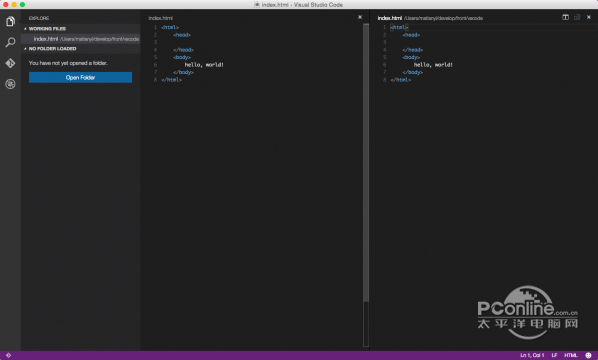This screenshot has width=598, height=360.
Task: Click the green window zoom button
Action: [x=23, y=5]
